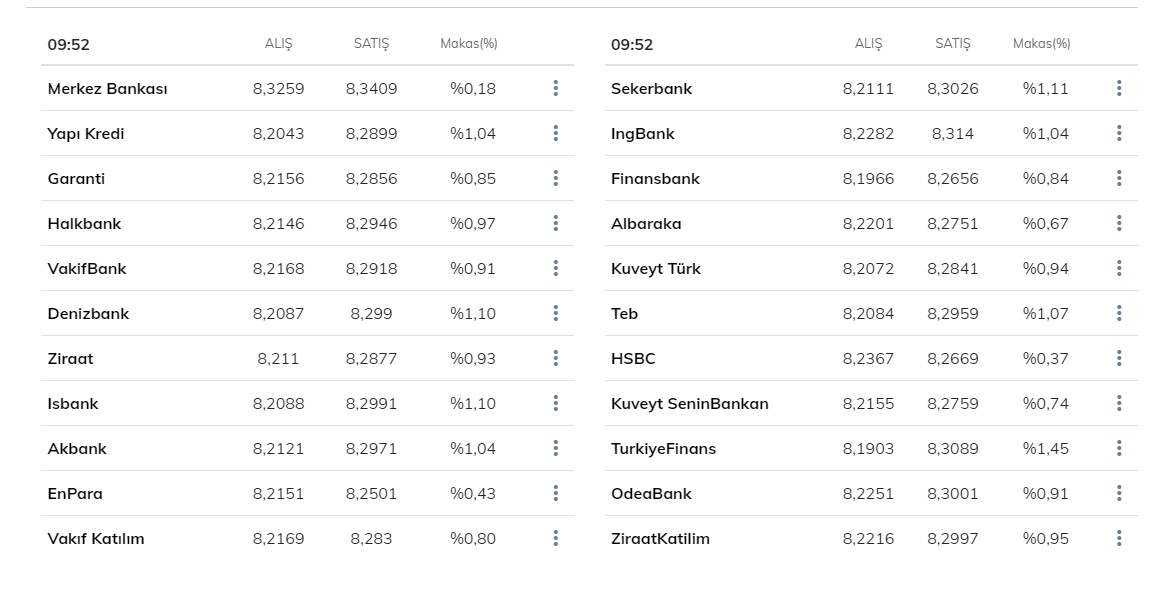
Task: Select the IngBank row name
Action: coord(642,133)
